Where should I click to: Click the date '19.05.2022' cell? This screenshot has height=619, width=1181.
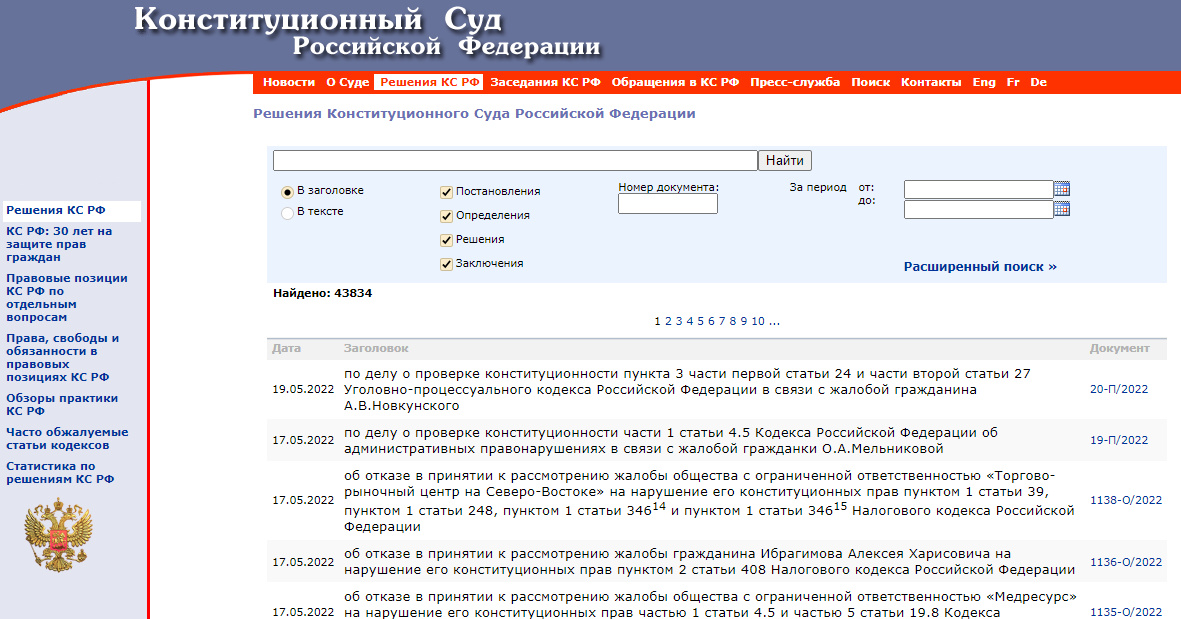click(303, 389)
